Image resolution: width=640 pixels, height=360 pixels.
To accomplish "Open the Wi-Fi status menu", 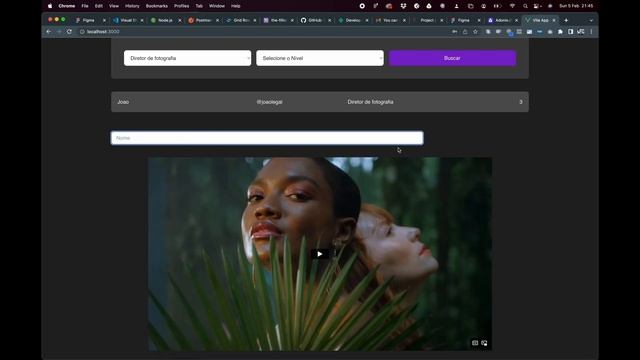I will point(512,6).
